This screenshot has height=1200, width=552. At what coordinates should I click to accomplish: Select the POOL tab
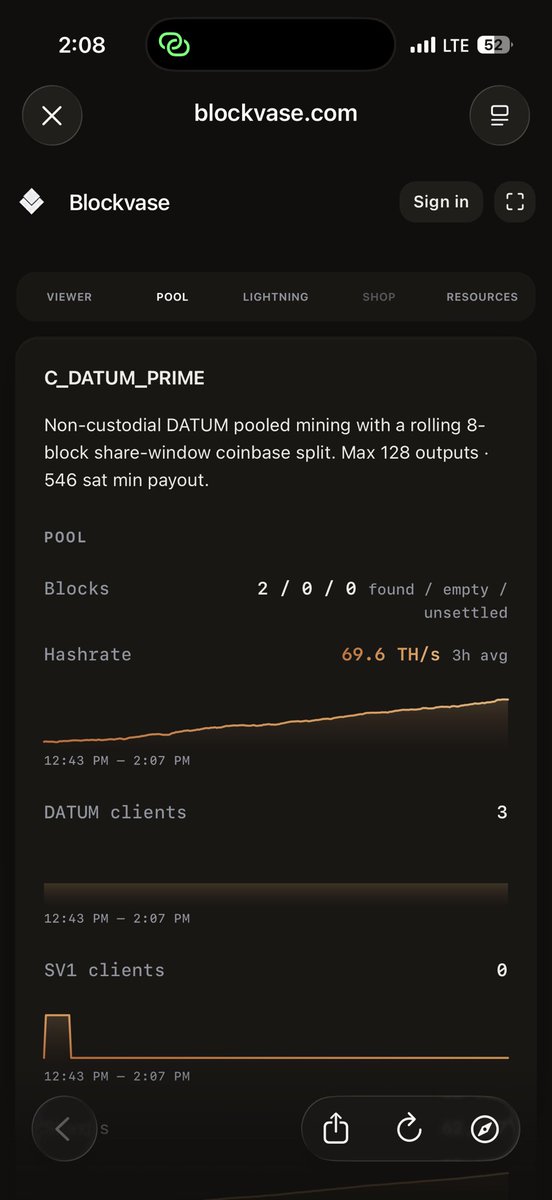point(172,297)
